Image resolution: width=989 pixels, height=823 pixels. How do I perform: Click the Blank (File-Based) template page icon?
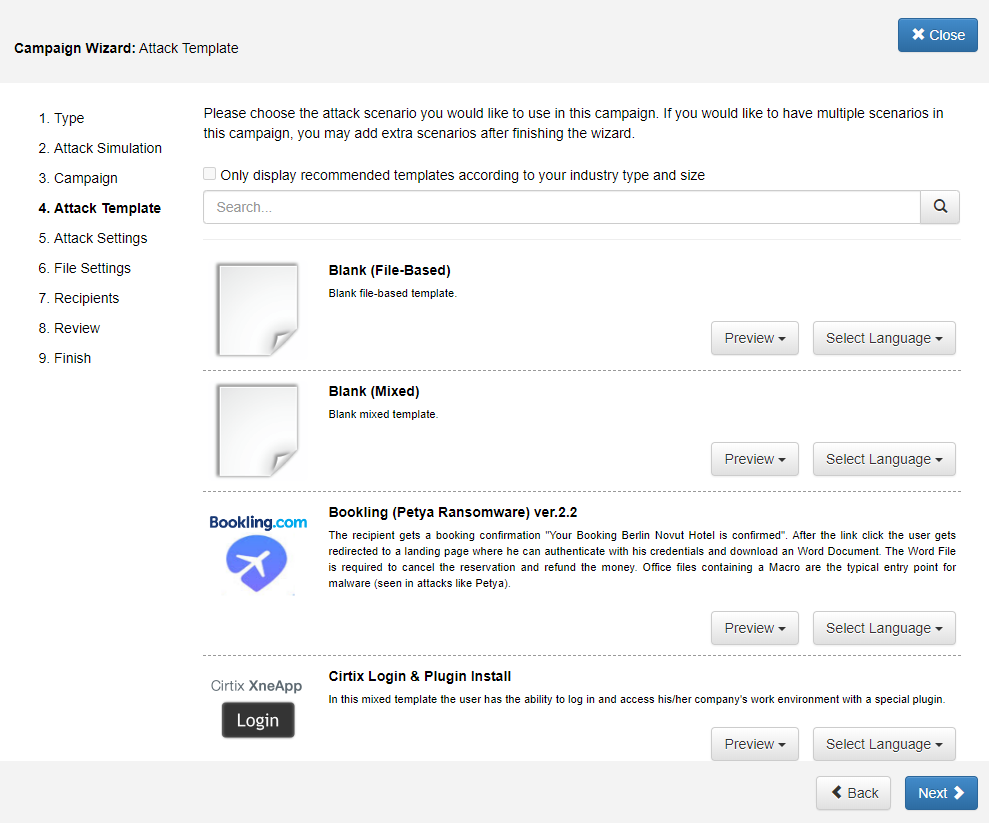click(x=258, y=309)
